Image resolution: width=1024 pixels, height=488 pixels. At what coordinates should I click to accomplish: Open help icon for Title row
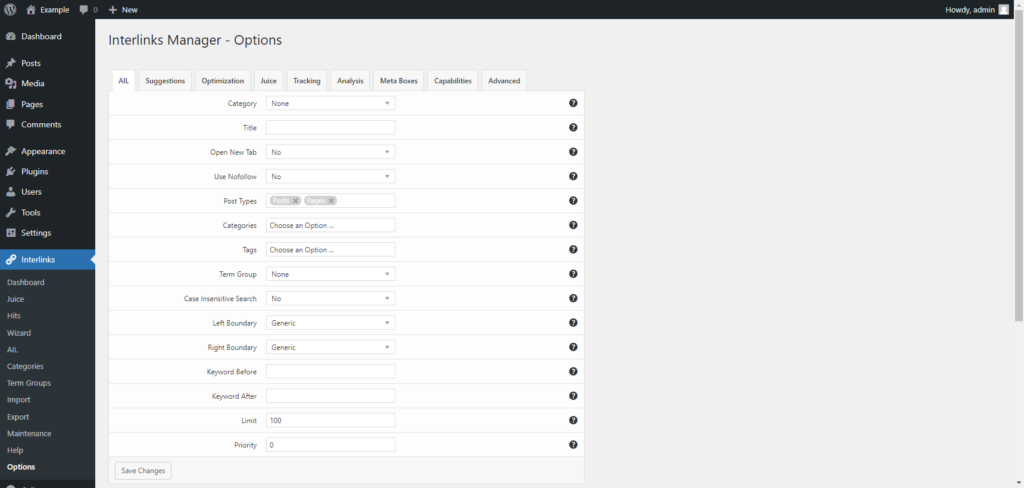573,127
